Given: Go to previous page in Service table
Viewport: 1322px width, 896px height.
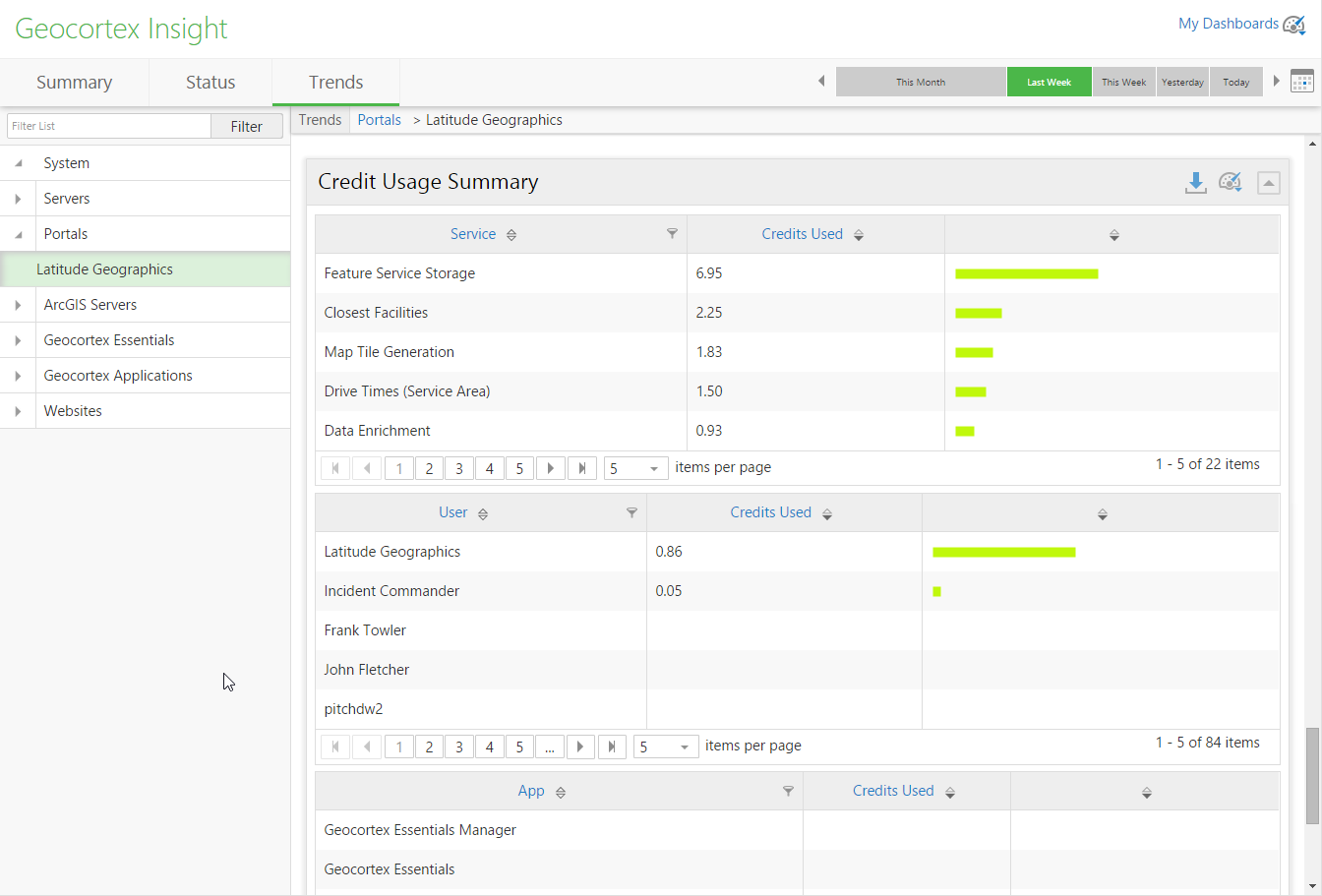Looking at the screenshot, I should click(x=367, y=468).
